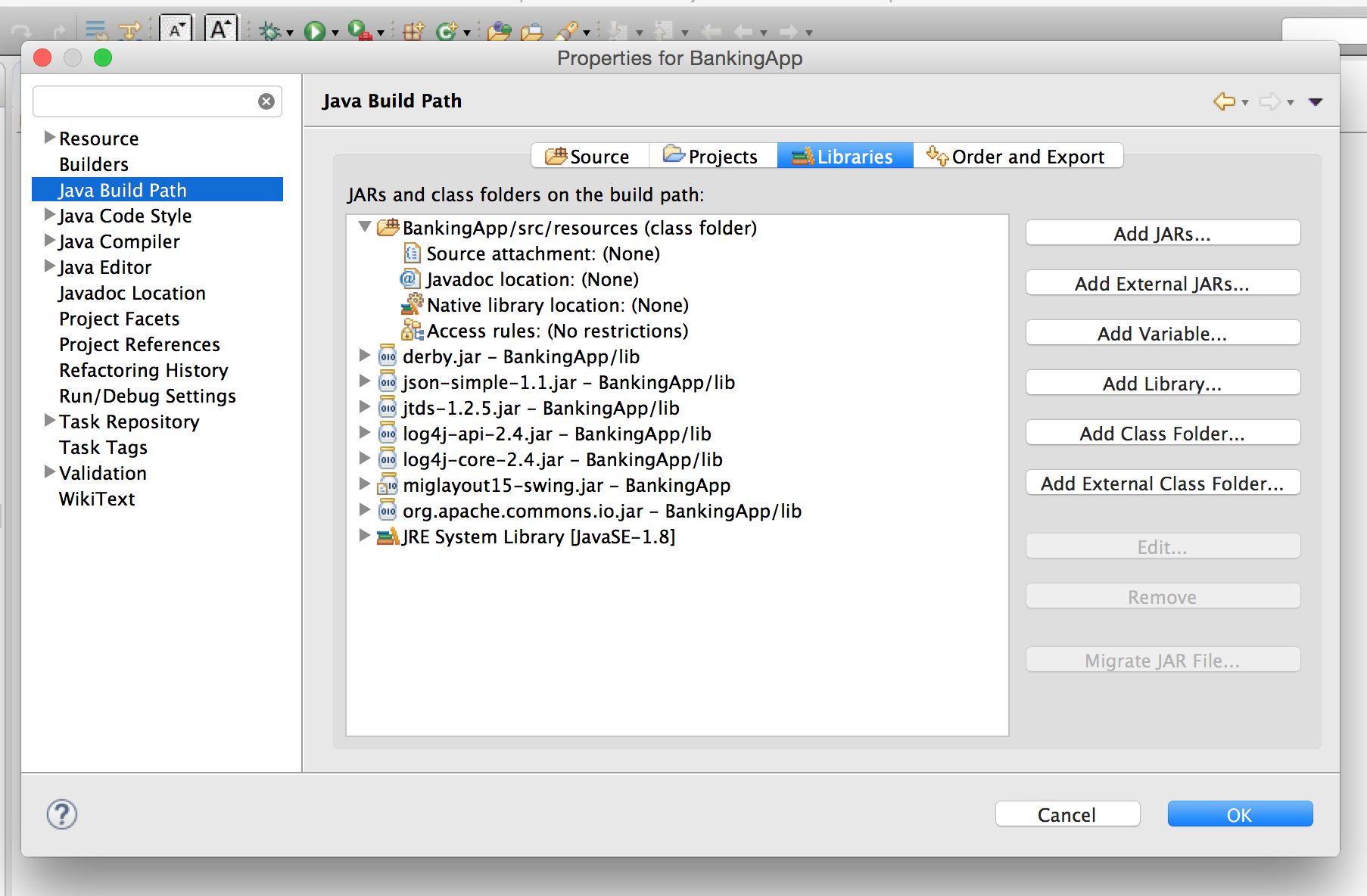The image size is (1367, 896).
Task: Select Project Facets in the sidebar
Action: pos(120,319)
